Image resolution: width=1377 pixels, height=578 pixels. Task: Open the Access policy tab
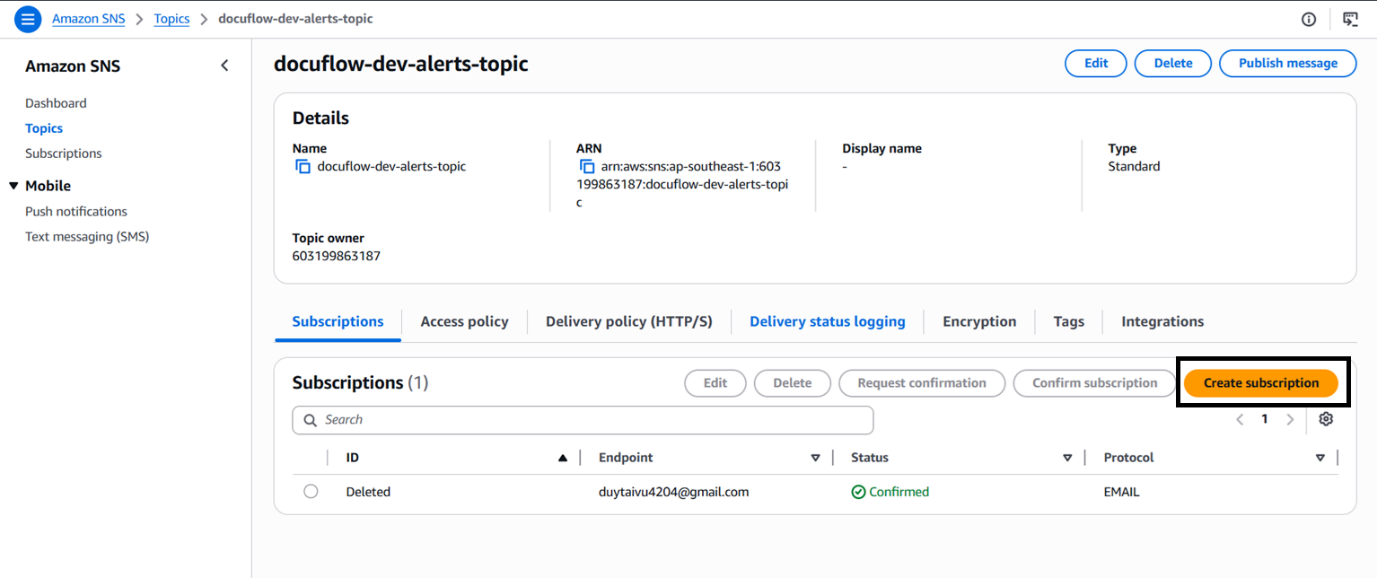[x=464, y=322]
